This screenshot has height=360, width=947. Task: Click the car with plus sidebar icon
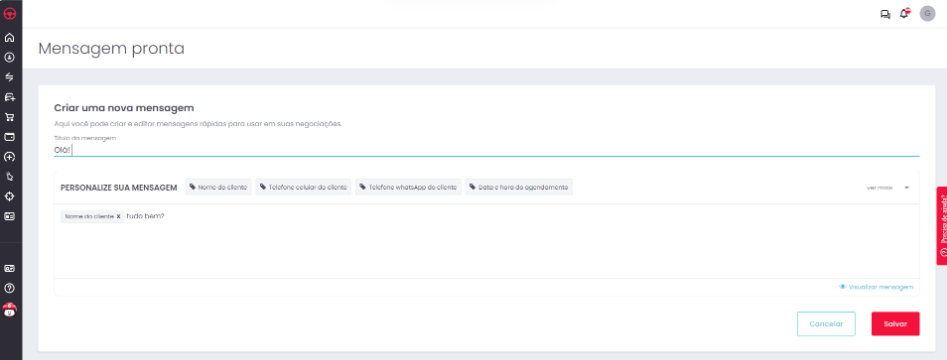[x=10, y=97]
